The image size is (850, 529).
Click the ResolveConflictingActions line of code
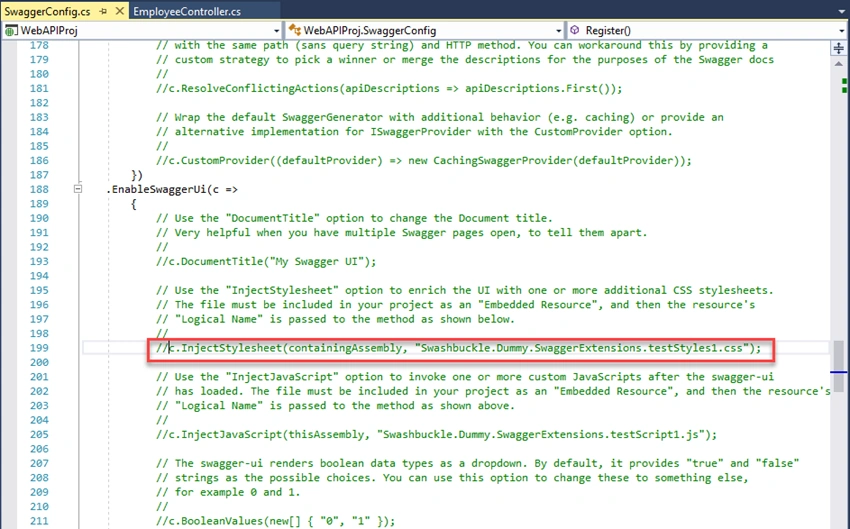(389, 88)
